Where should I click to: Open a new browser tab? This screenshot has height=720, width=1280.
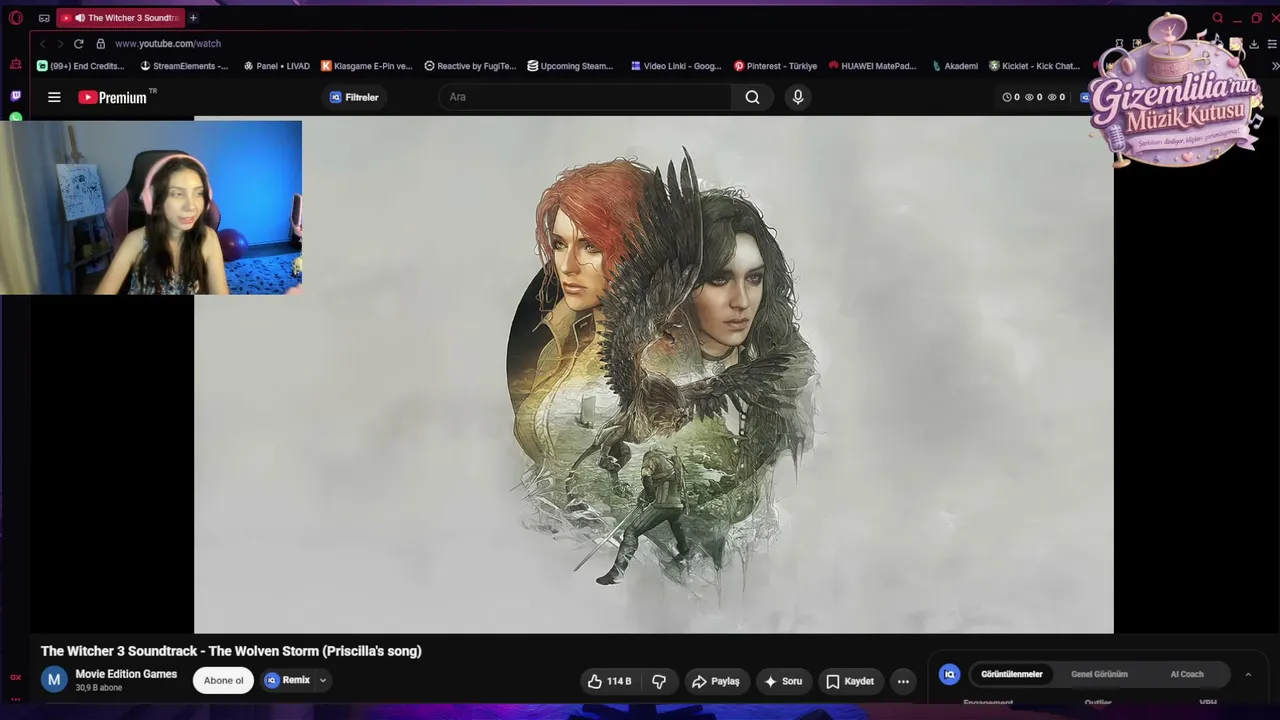(193, 18)
